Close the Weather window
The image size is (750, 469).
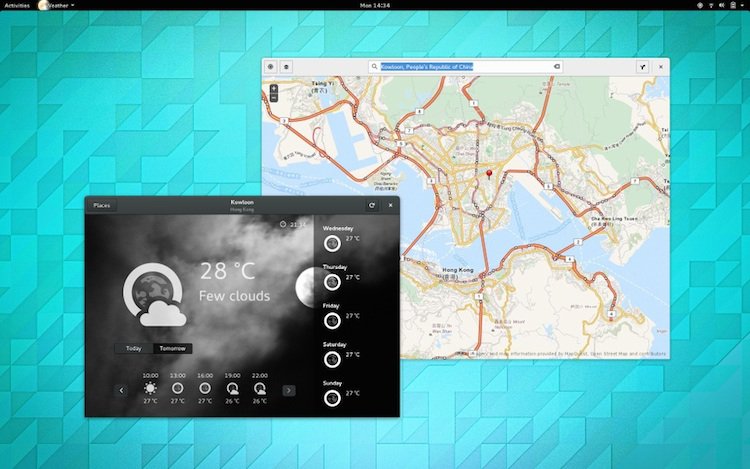point(390,205)
